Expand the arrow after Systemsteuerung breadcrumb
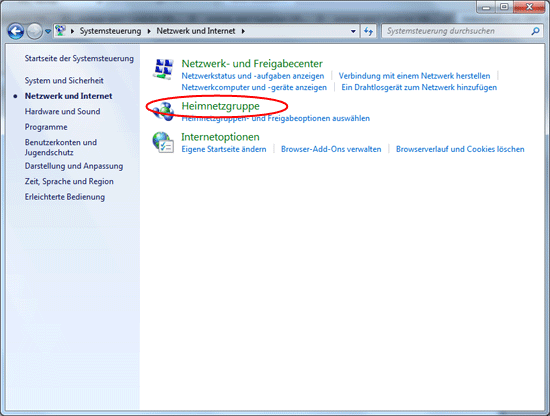 click(149, 31)
